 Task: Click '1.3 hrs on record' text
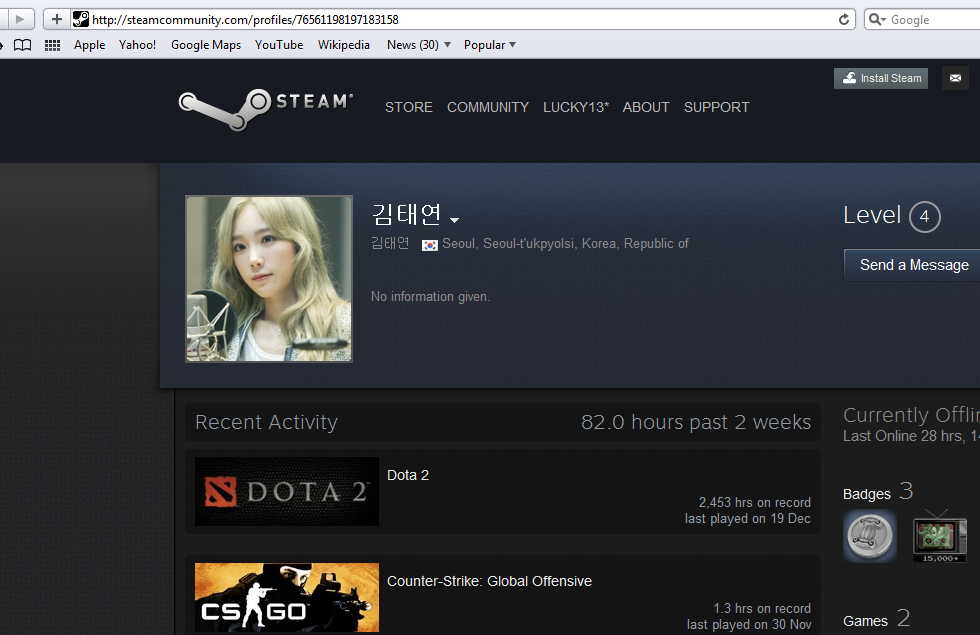pyautogui.click(x=762, y=609)
